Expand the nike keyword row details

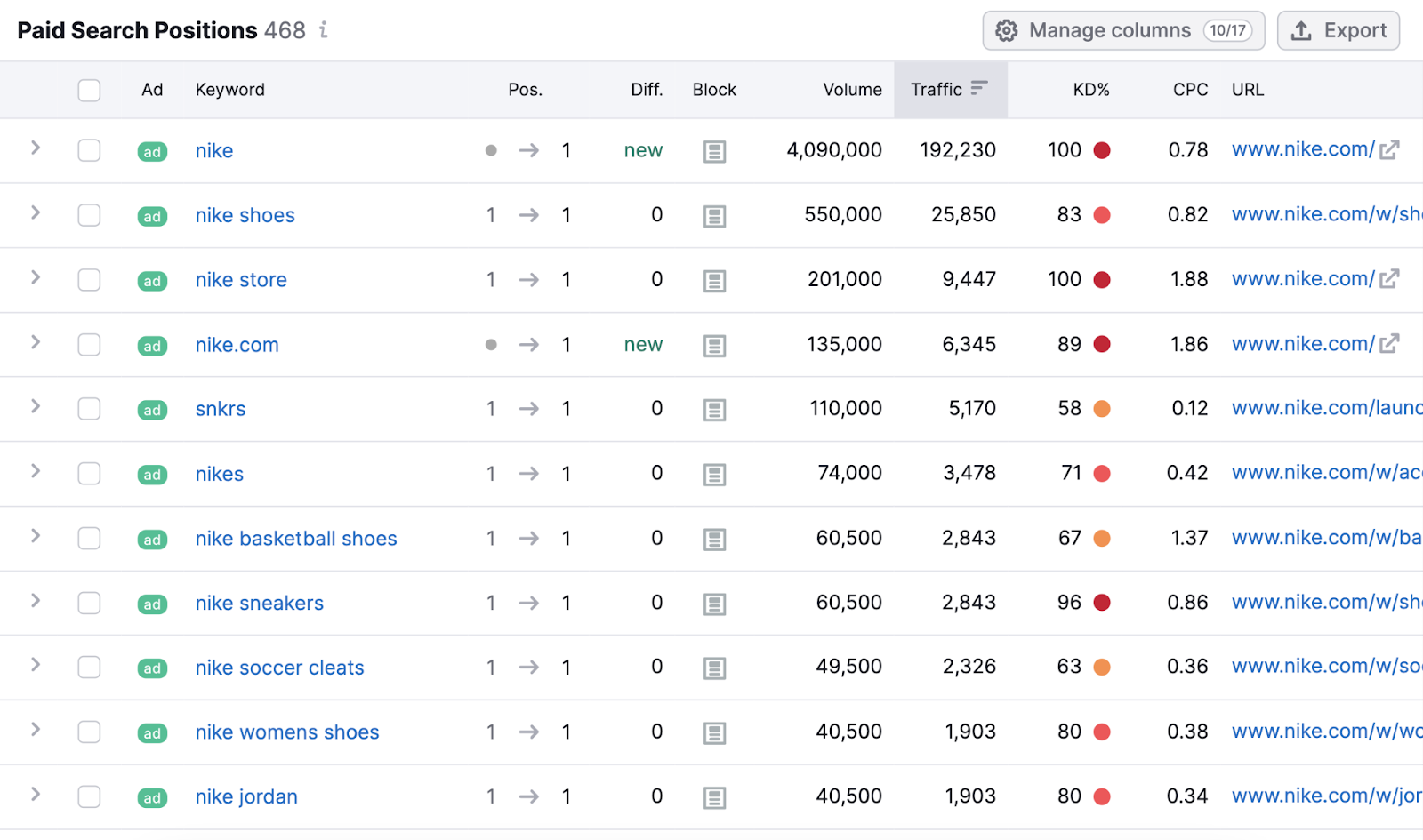click(35, 150)
